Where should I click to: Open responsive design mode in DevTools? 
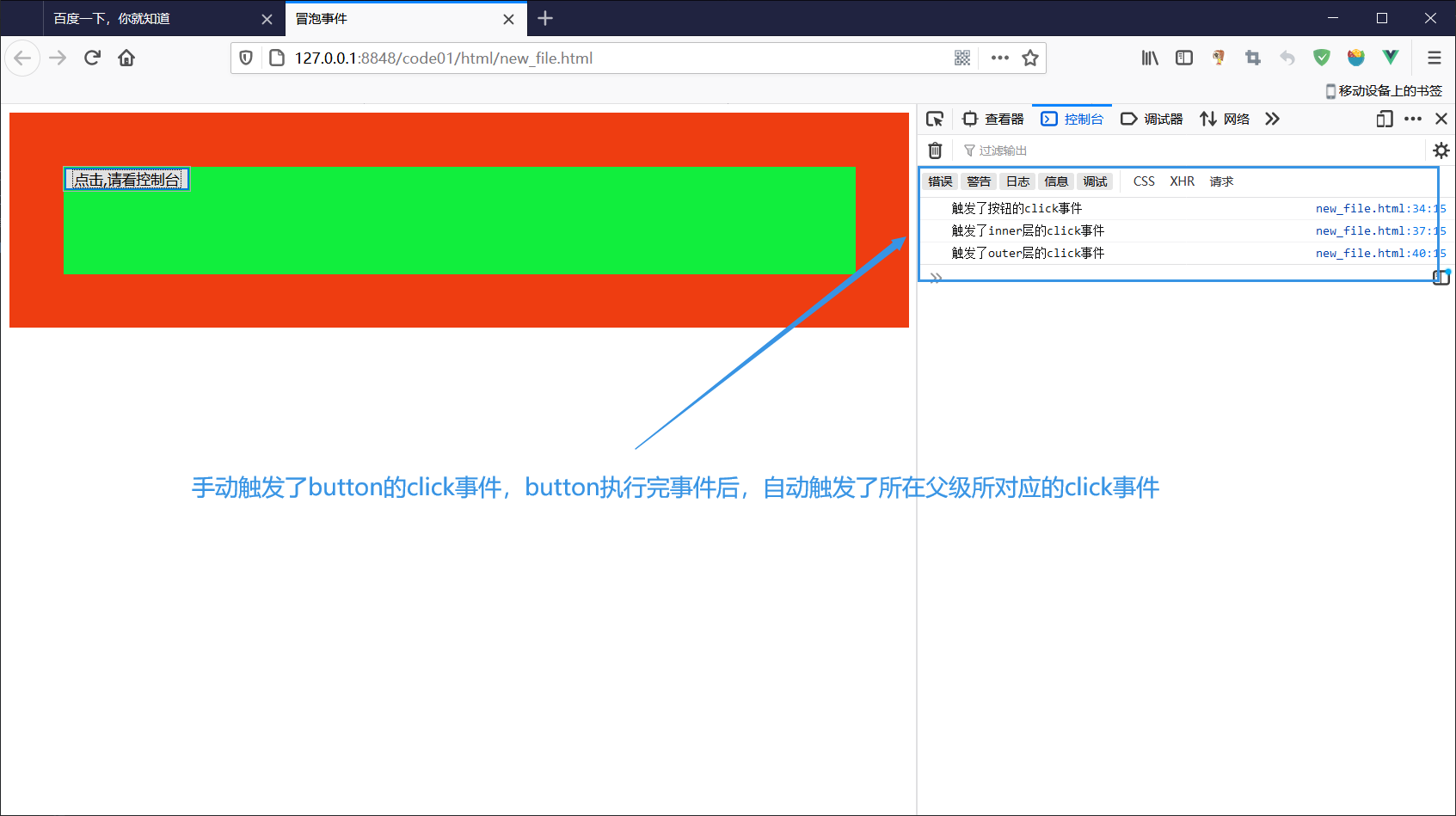coord(1384,119)
